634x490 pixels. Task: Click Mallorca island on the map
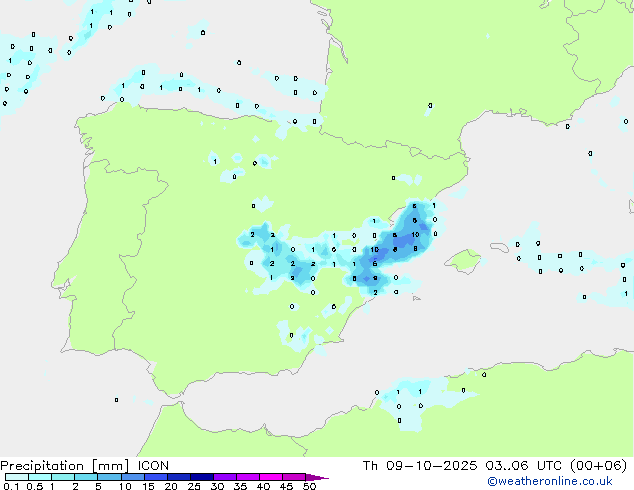click(x=462, y=261)
